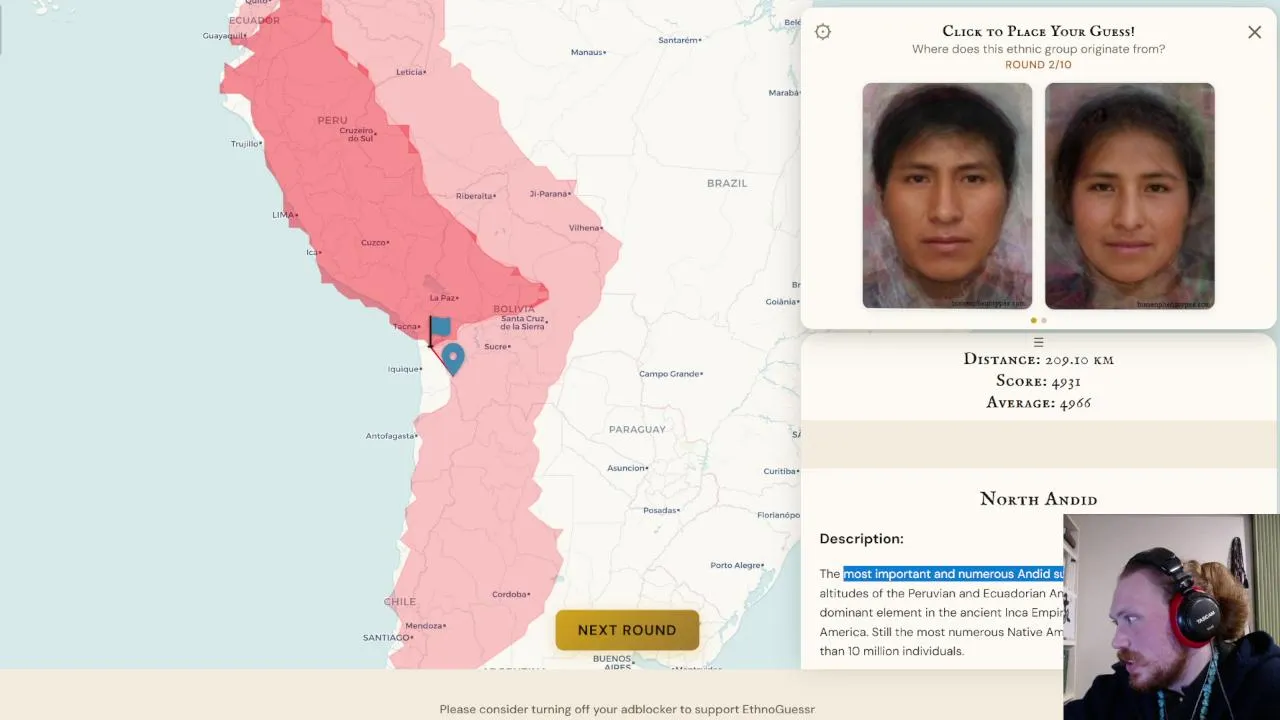This screenshot has width=1280, height=720.
Task: Click the Sucre city label
Action: click(497, 347)
